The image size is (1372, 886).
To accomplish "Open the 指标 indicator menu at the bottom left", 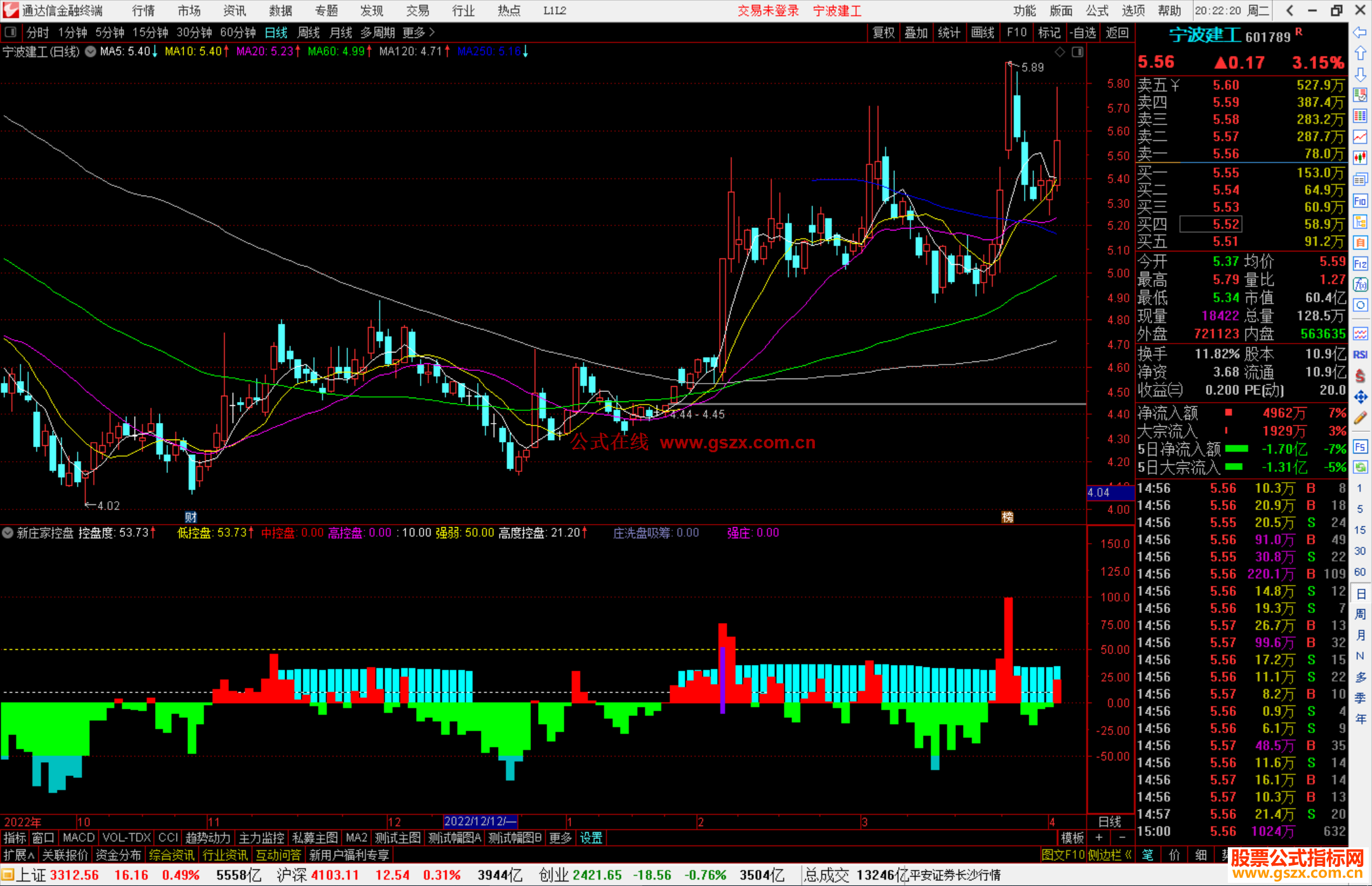I will tap(15, 838).
